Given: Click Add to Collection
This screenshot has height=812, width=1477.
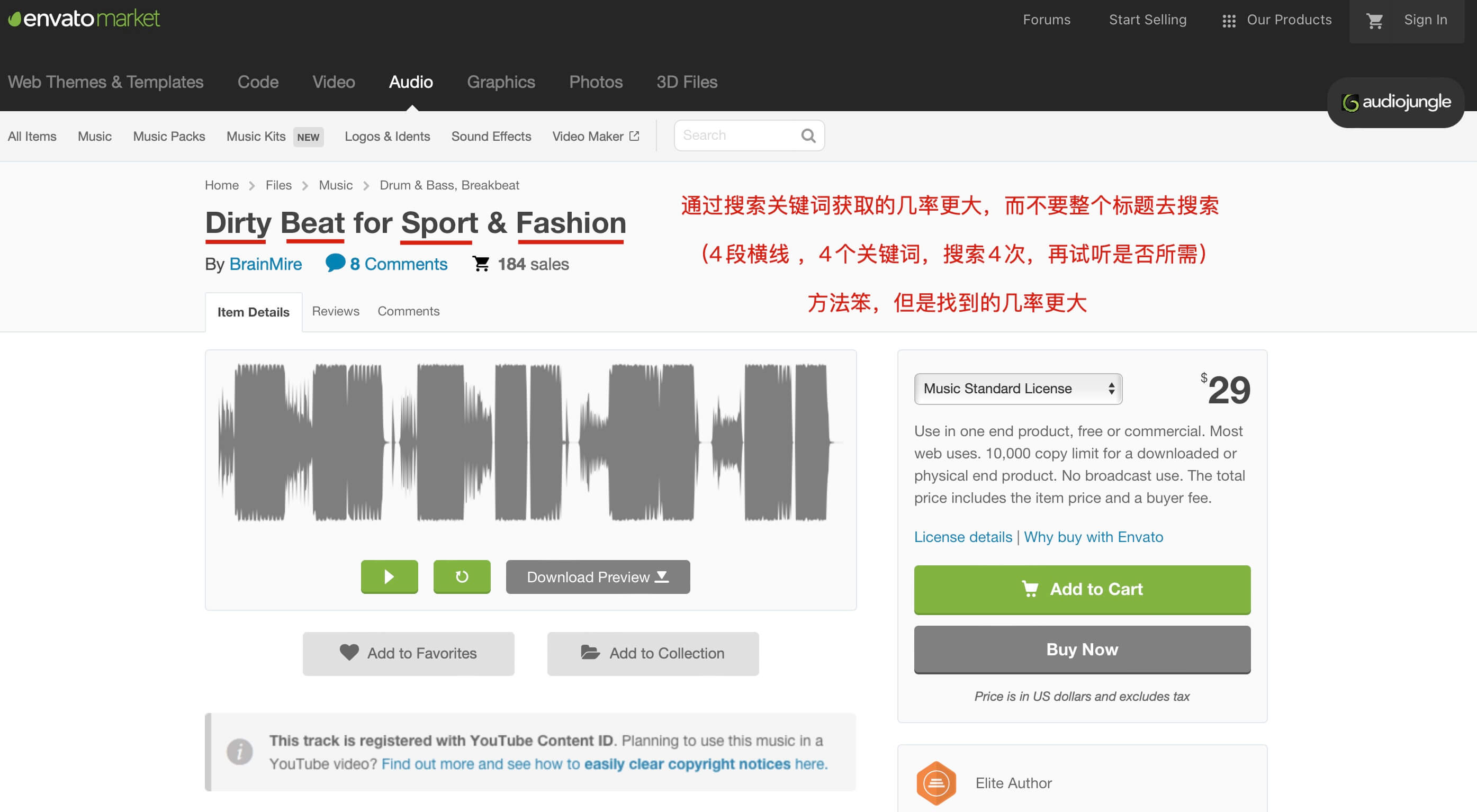Looking at the screenshot, I should coord(653,654).
